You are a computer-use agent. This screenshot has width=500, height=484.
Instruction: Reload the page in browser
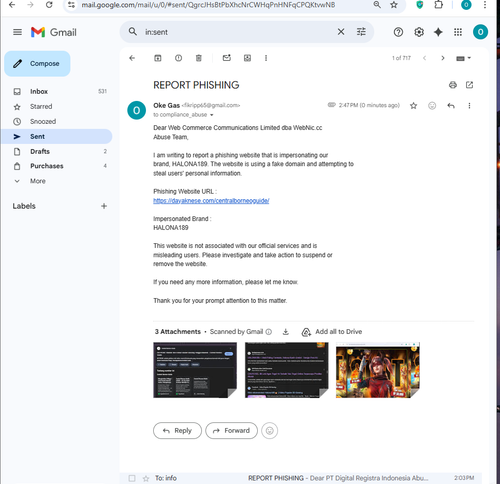pos(49,5)
